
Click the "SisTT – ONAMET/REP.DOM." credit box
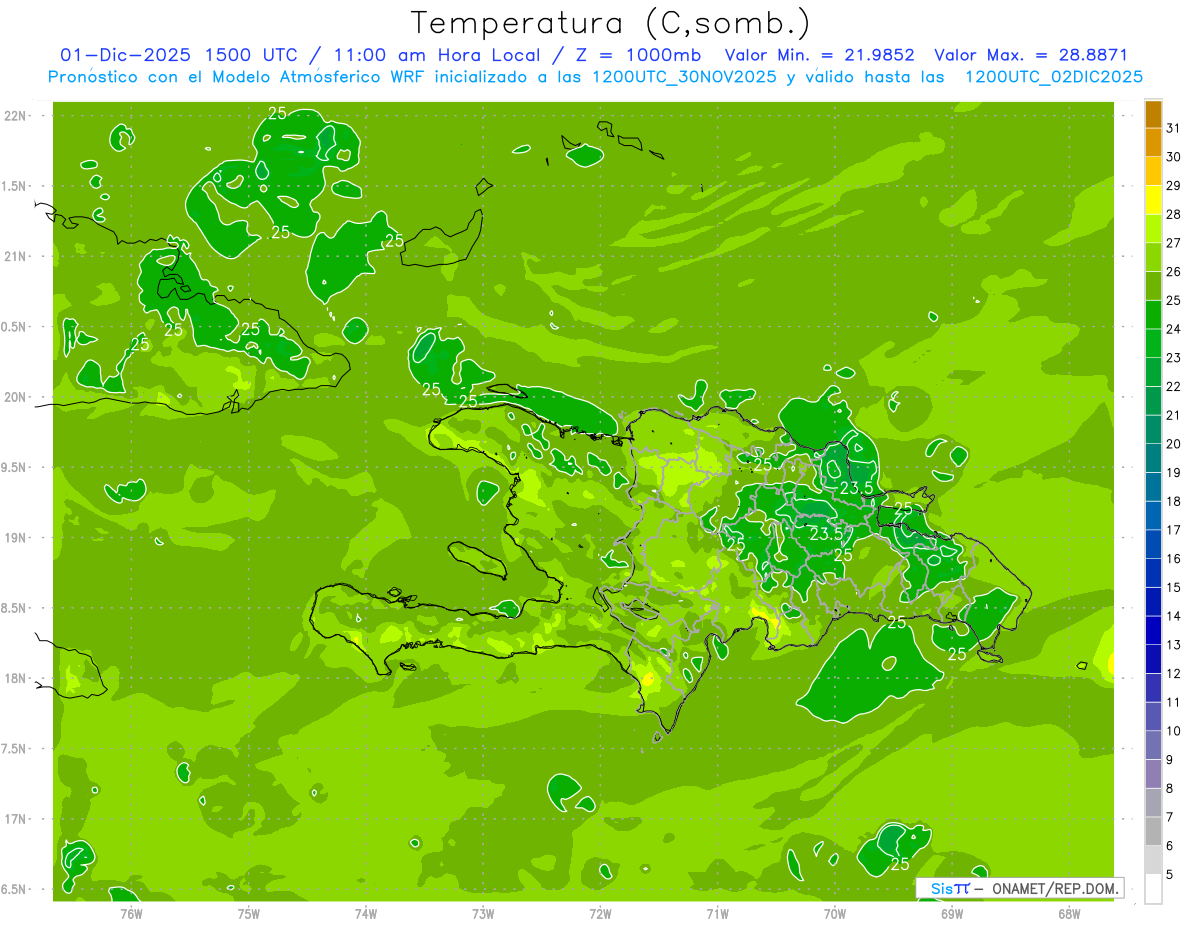point(1020,888)
